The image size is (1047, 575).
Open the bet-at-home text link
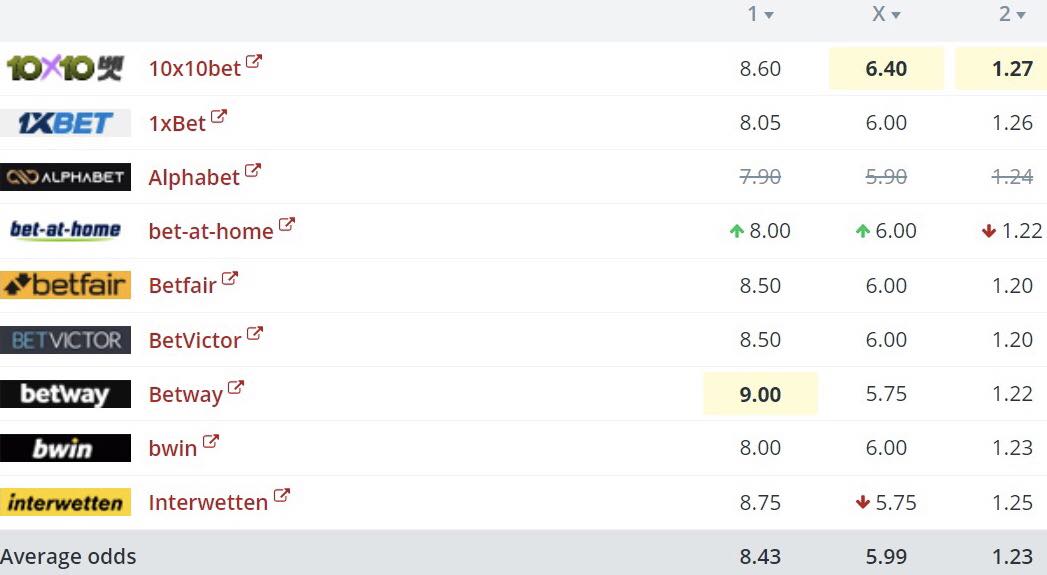click(211, 231)
